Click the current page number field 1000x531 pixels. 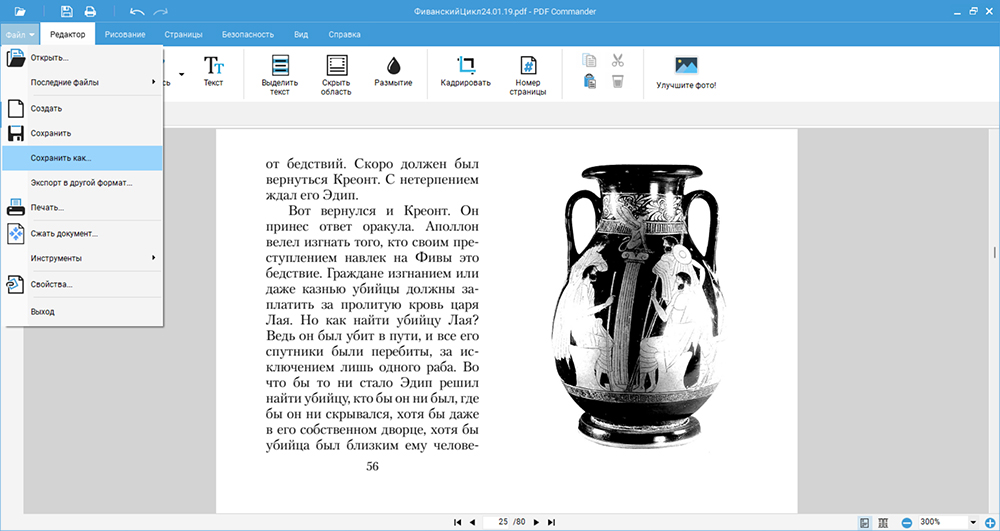tap(497, 522)
